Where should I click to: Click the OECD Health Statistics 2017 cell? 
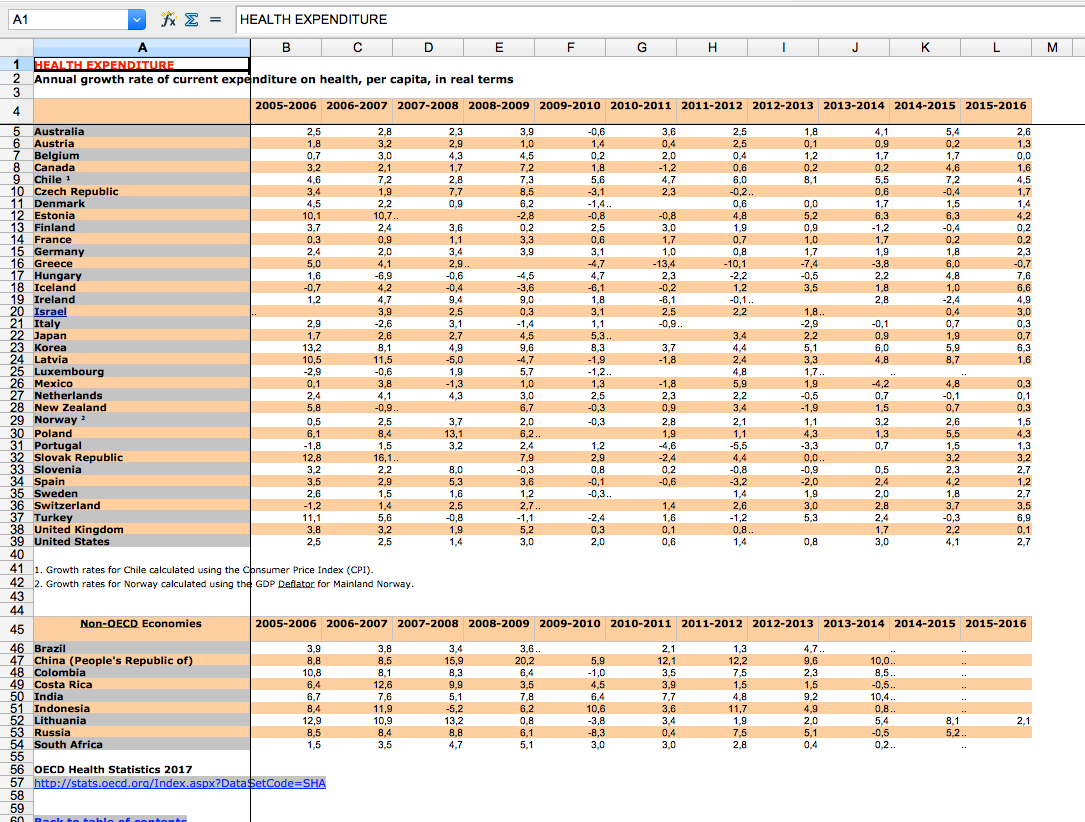pos(113,770)
